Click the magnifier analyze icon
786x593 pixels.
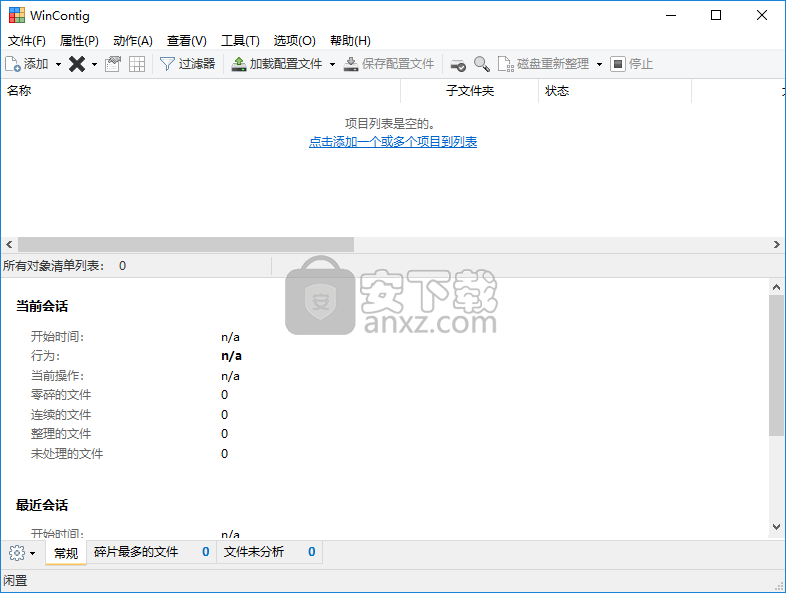coord(482,64)
